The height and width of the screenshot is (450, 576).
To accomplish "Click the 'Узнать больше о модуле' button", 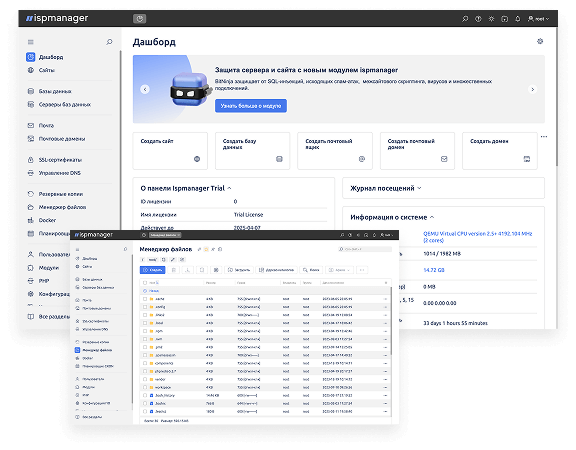I will [x=251, y=106].
